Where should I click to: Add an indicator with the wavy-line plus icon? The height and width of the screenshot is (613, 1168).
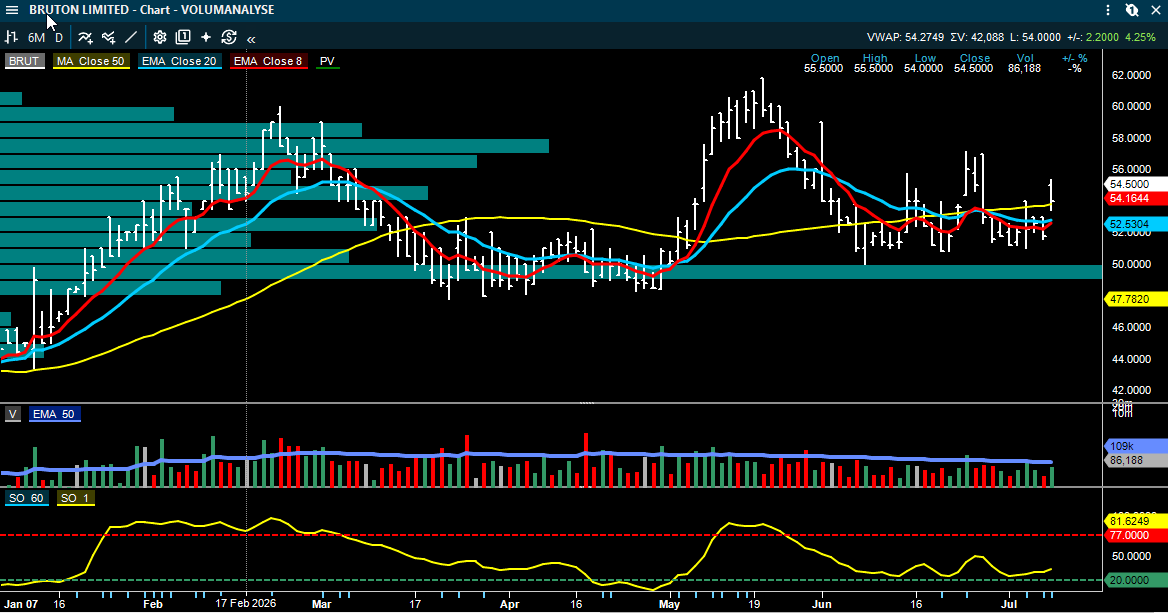[86, 37]
